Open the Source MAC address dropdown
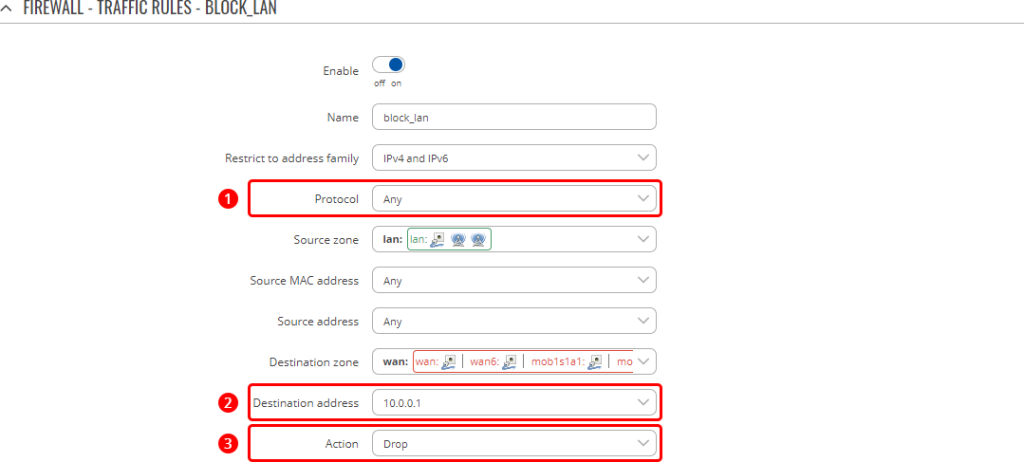This screenshot has width=1024, height=462. point(514,280)
